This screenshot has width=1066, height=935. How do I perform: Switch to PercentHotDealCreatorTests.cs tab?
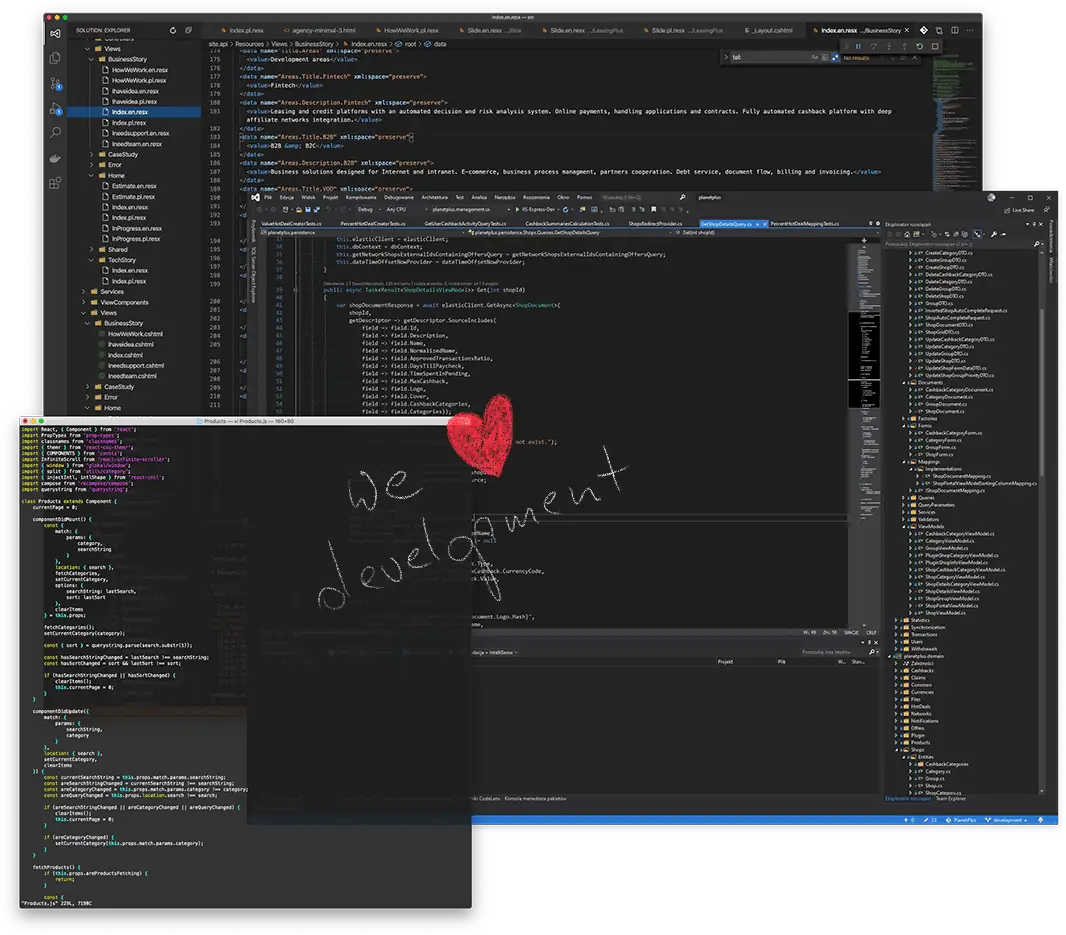[372, 224]
